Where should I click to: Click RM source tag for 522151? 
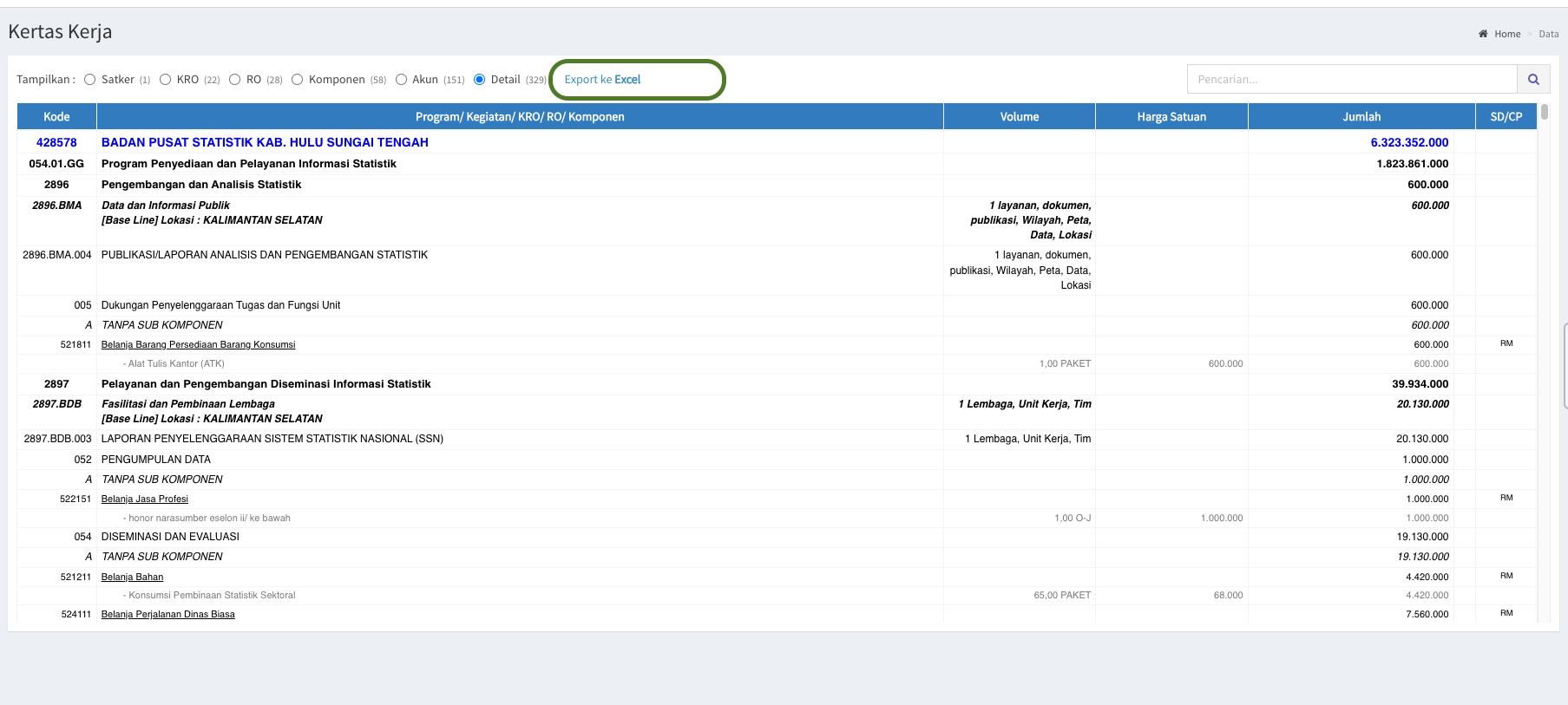(1506, 498)
